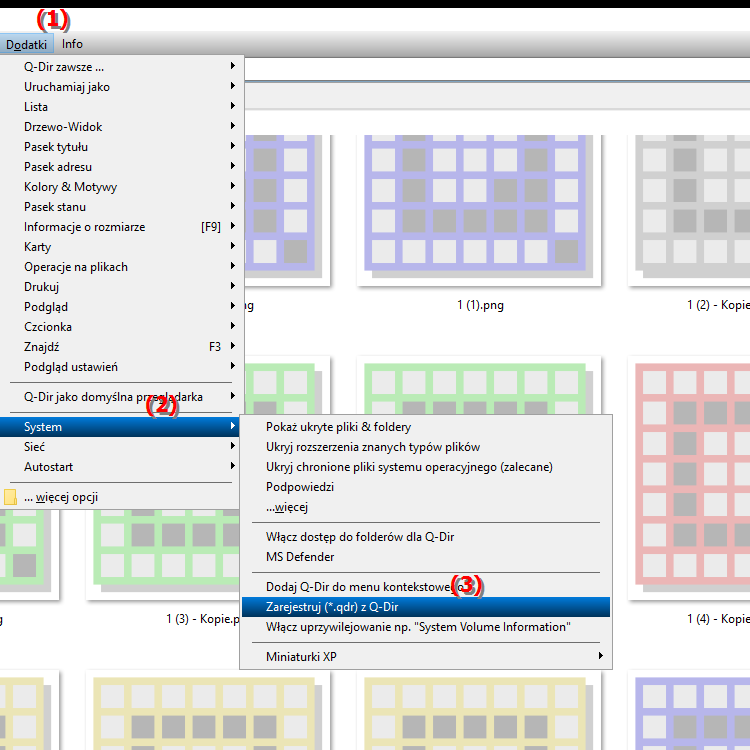Select Włącz uprzywilejowanie System Volume Information
This screenshot has width=750, height=750.
(x=426, y=627)
